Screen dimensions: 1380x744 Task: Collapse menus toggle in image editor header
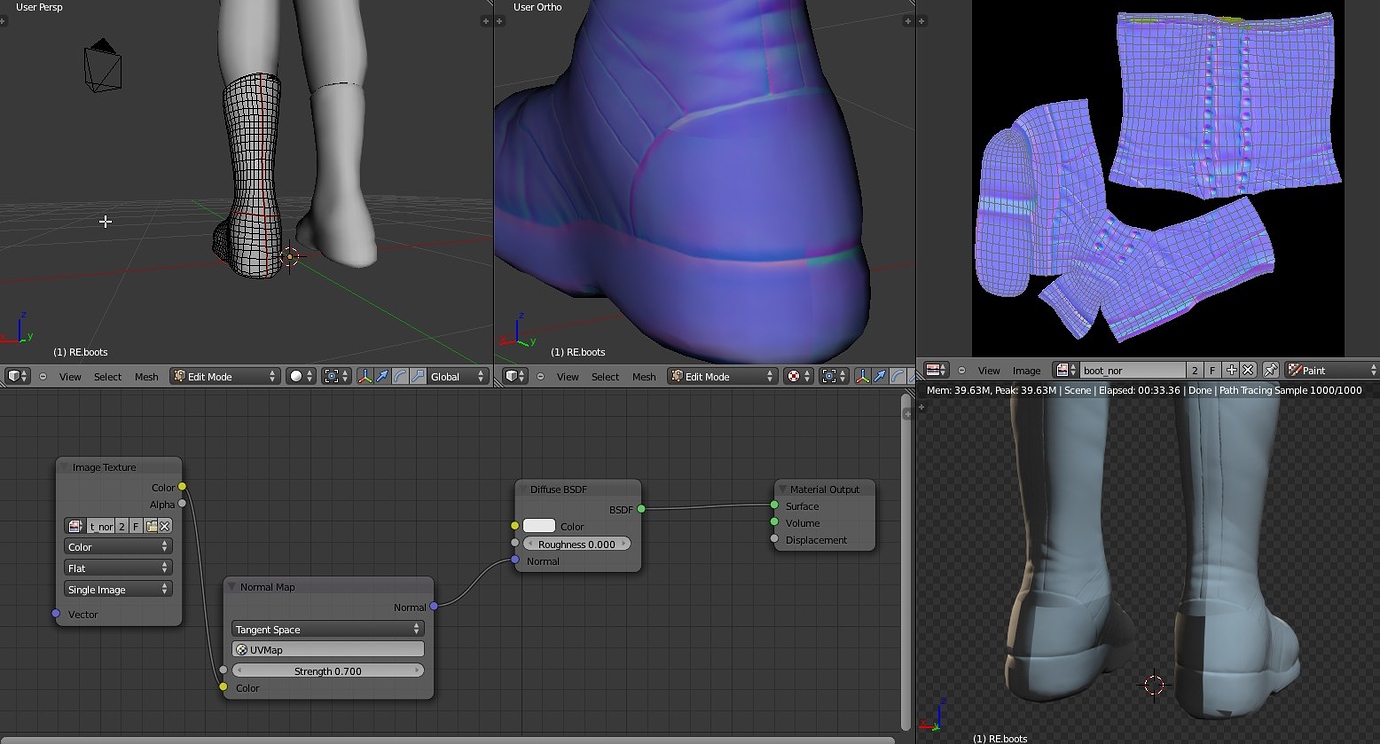(x=961, y=370)
